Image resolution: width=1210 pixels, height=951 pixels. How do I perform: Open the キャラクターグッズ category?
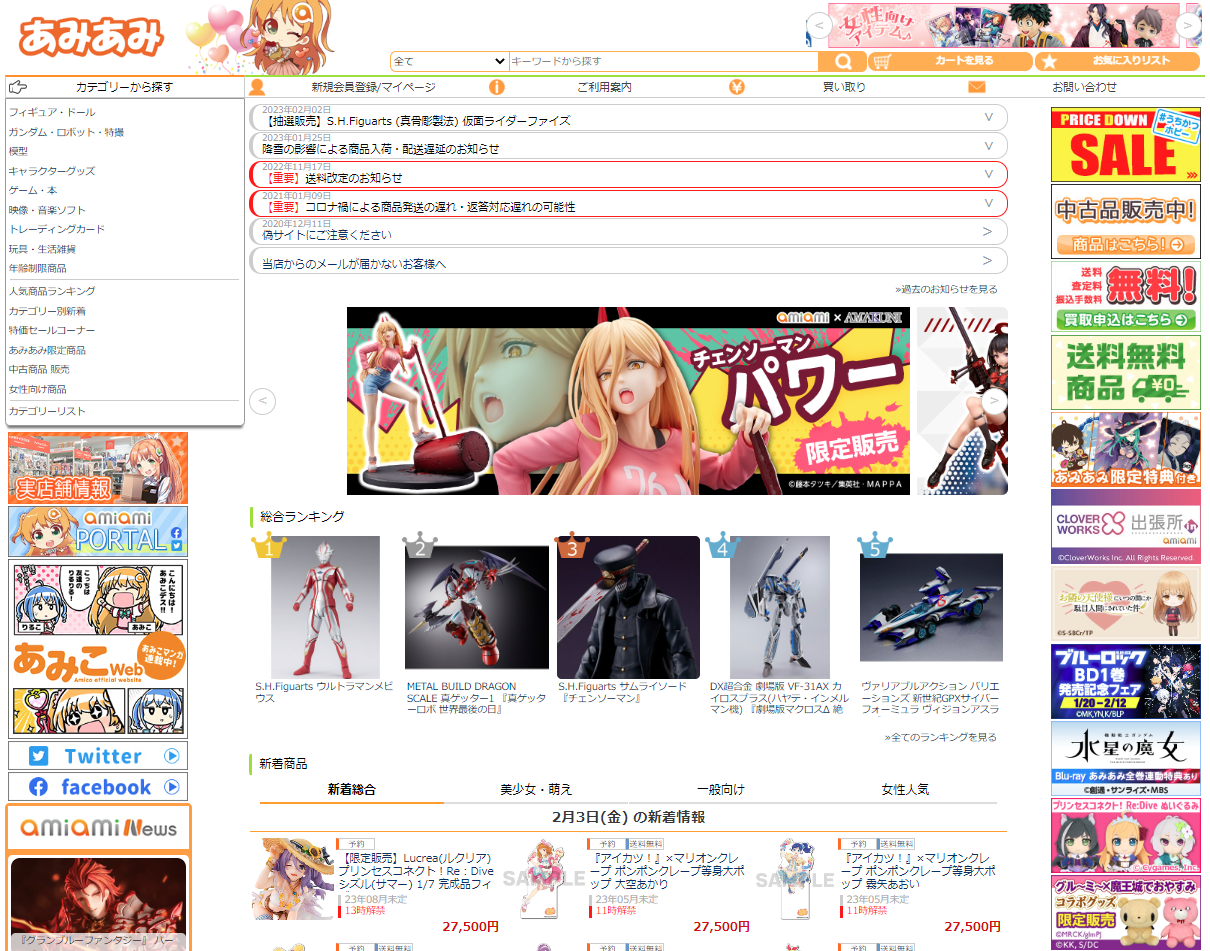pyautogui.click(x=52, y=171)
